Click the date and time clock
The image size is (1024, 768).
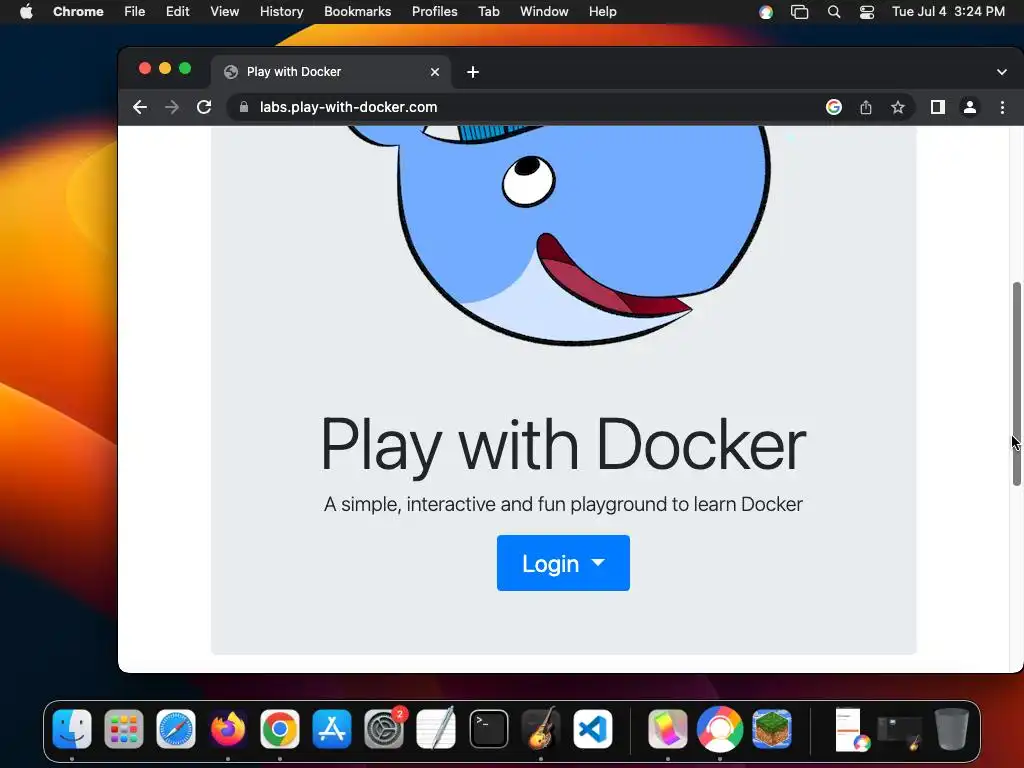tap(948, 12)
